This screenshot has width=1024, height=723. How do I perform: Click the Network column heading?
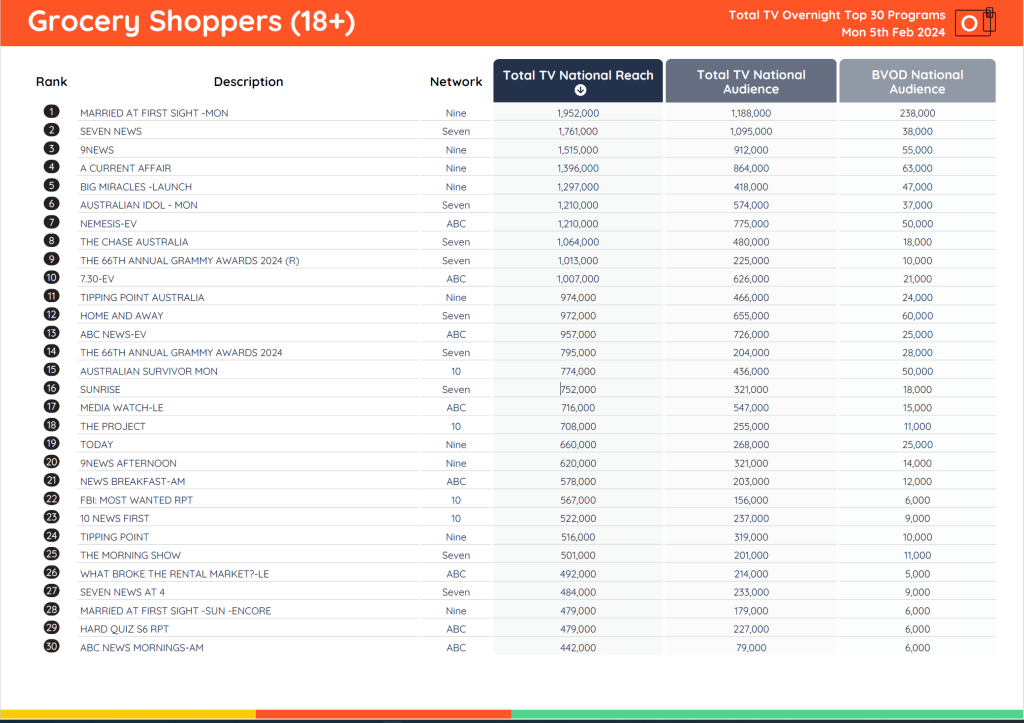[456, 82]
